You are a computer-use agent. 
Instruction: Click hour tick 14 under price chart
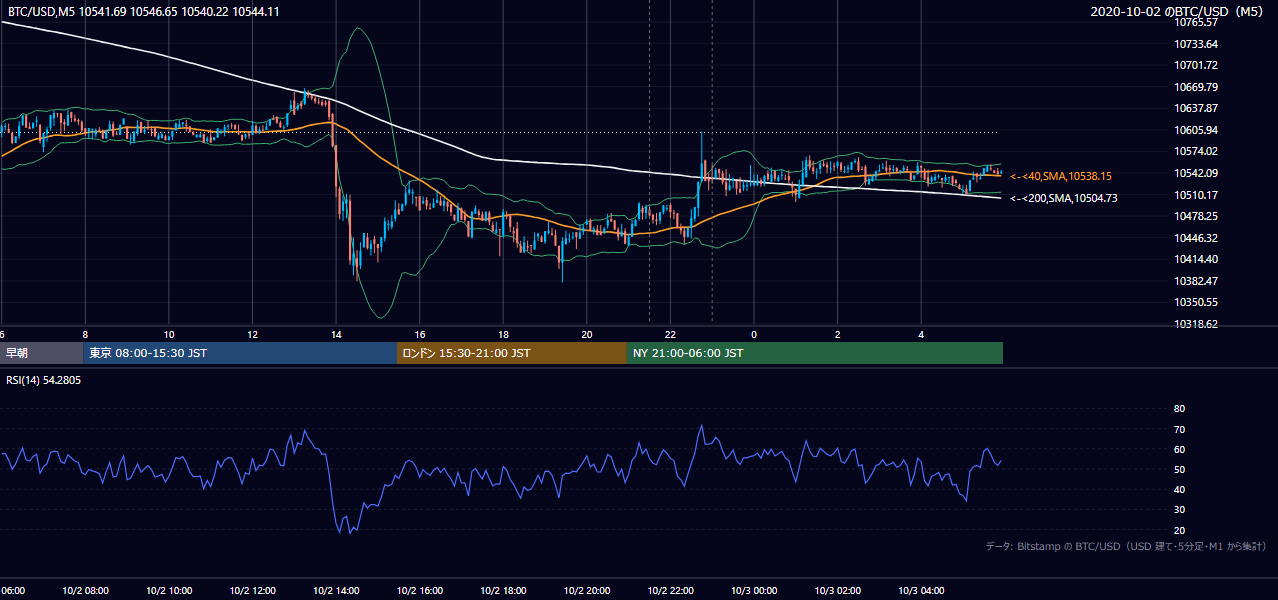coord(336,334)
